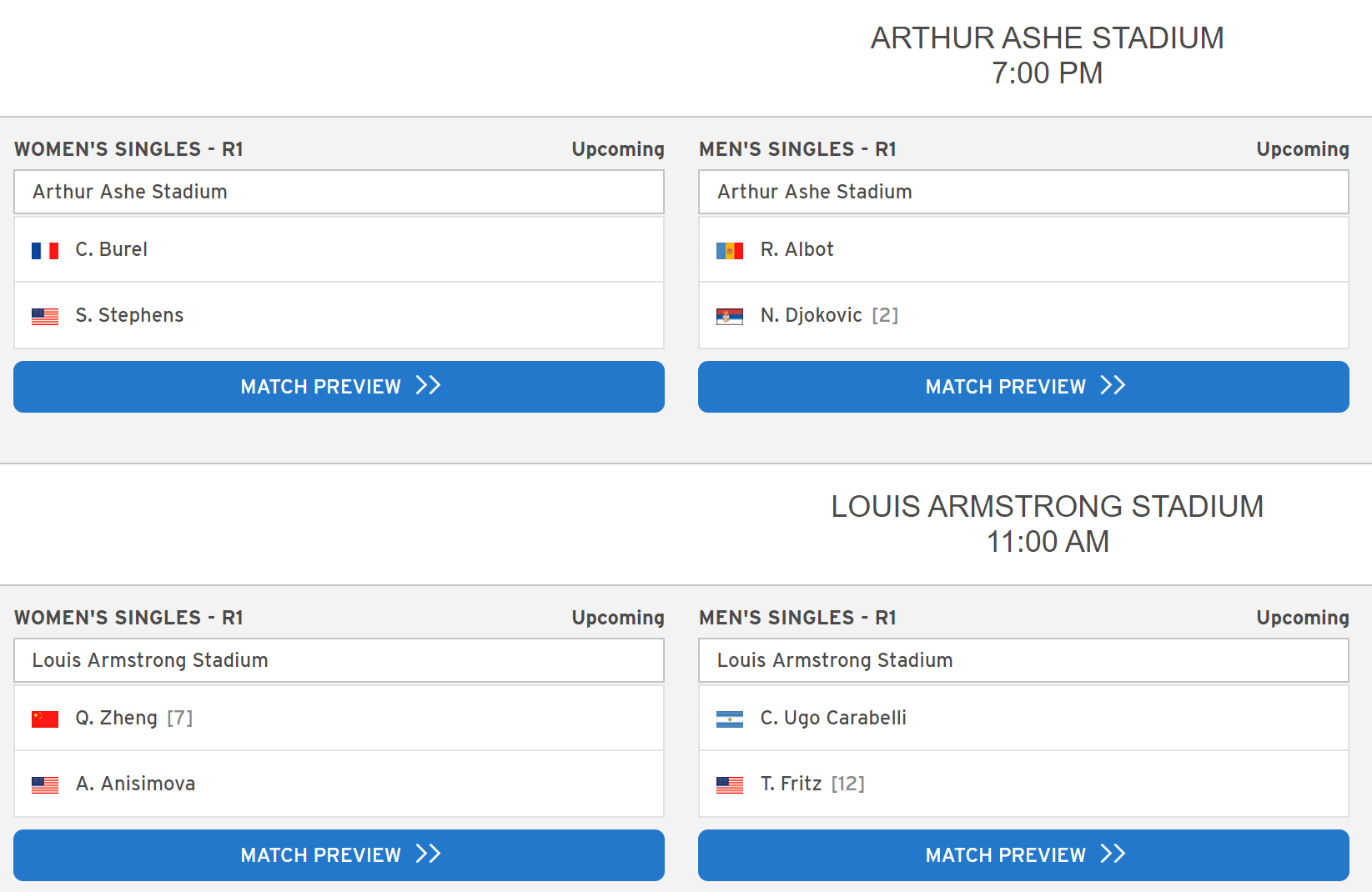Viewport: 1372px width, 892px height.
Task: Open Match Preview for Albot vs Djokovic
Action: point(1023,387)
